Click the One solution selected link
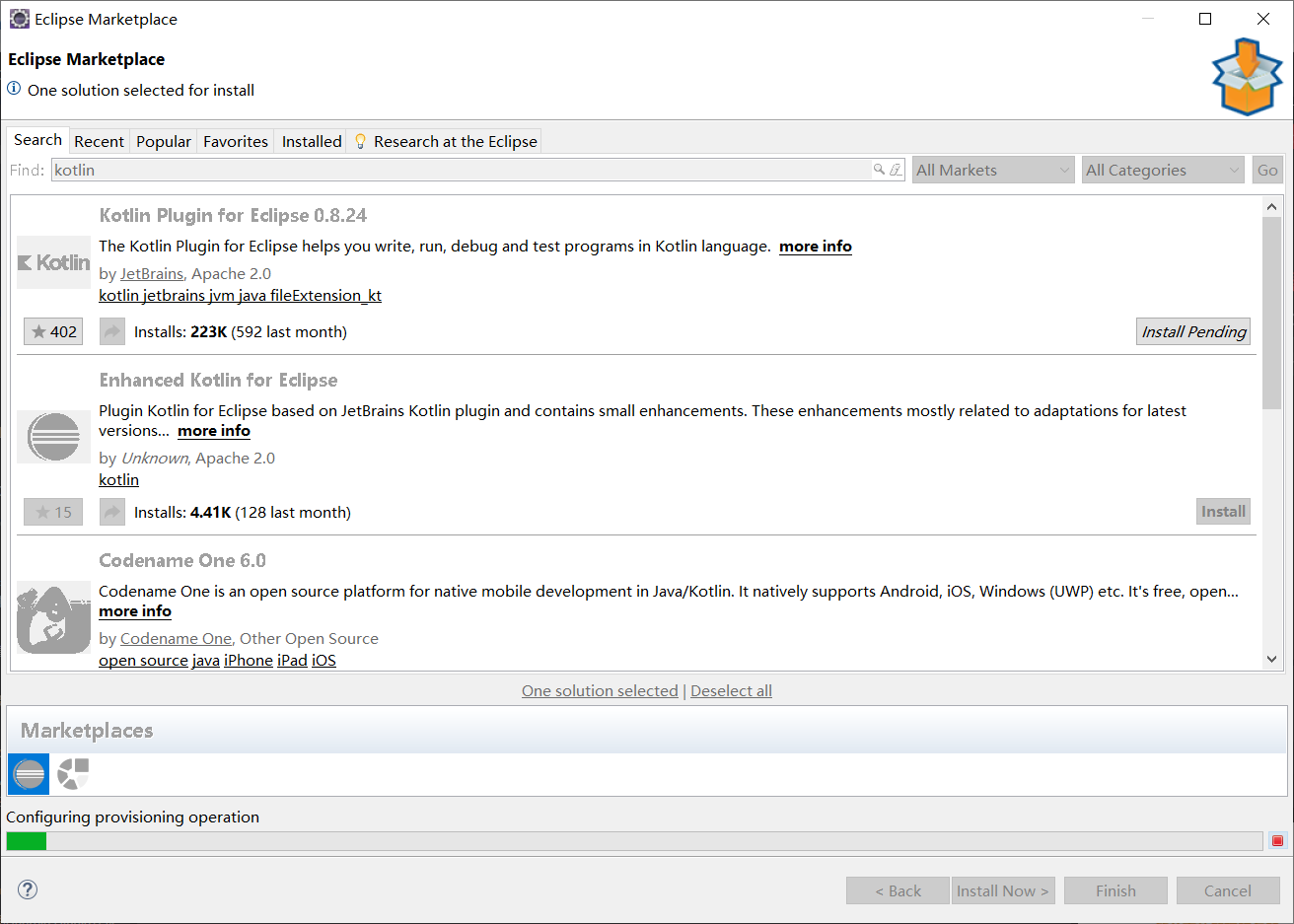 (600, 691)
